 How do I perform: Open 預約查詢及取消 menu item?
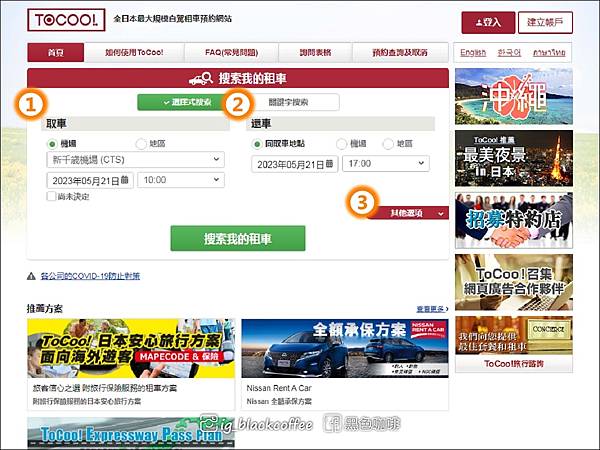click(x=400, y=52)
